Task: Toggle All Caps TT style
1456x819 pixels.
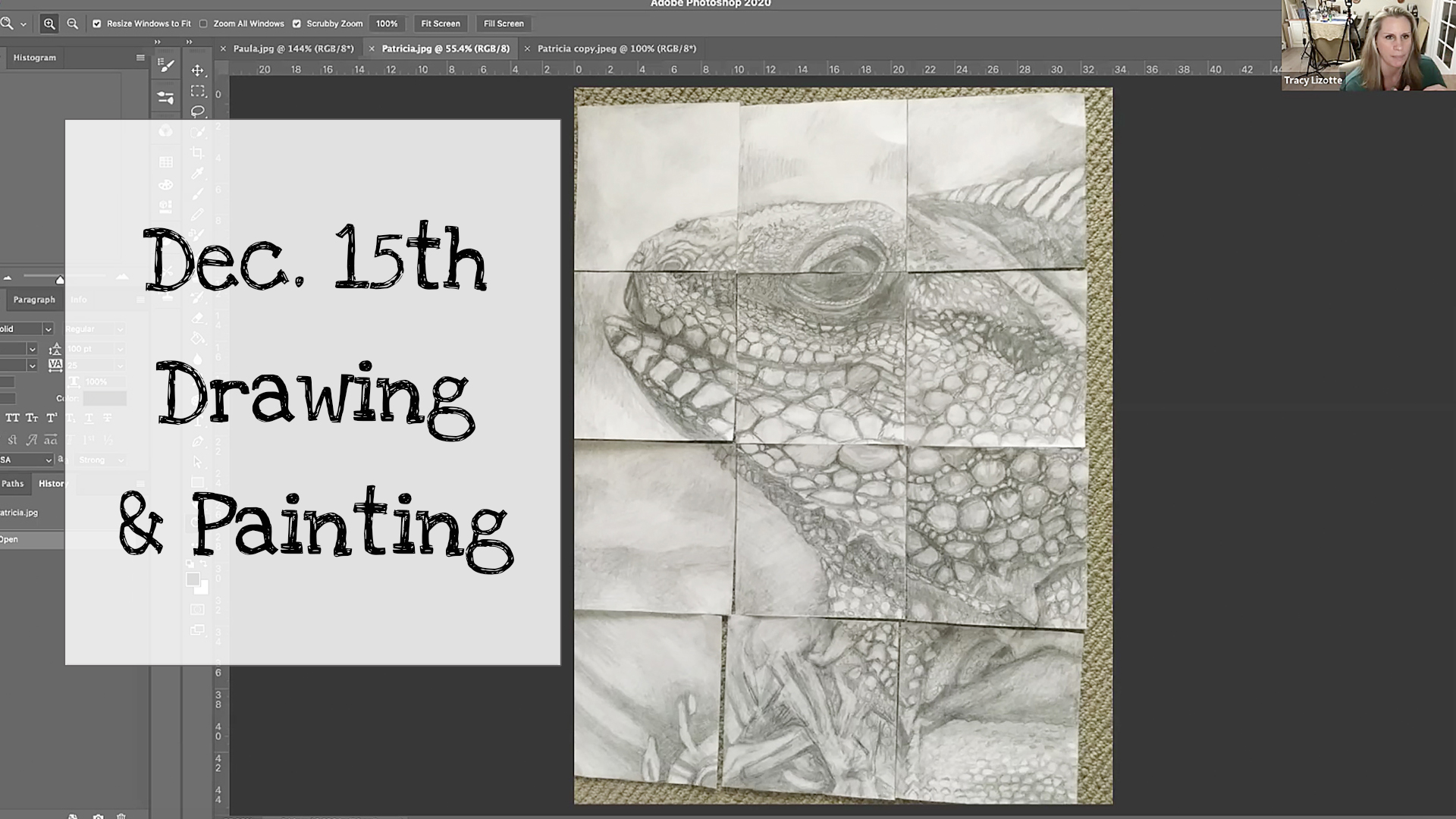Action: coord(13,418)
